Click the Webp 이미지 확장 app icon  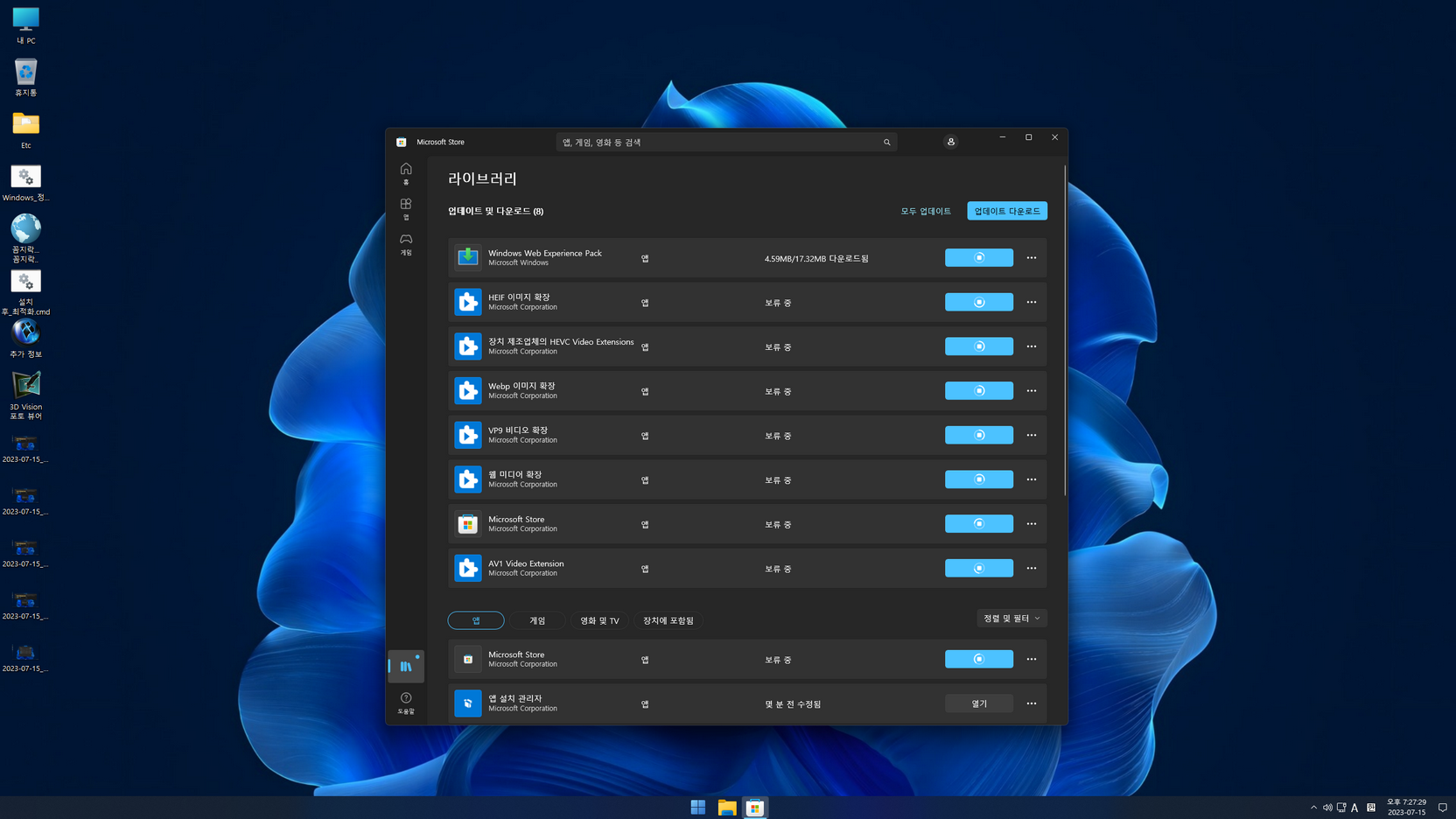coord(468,390)
